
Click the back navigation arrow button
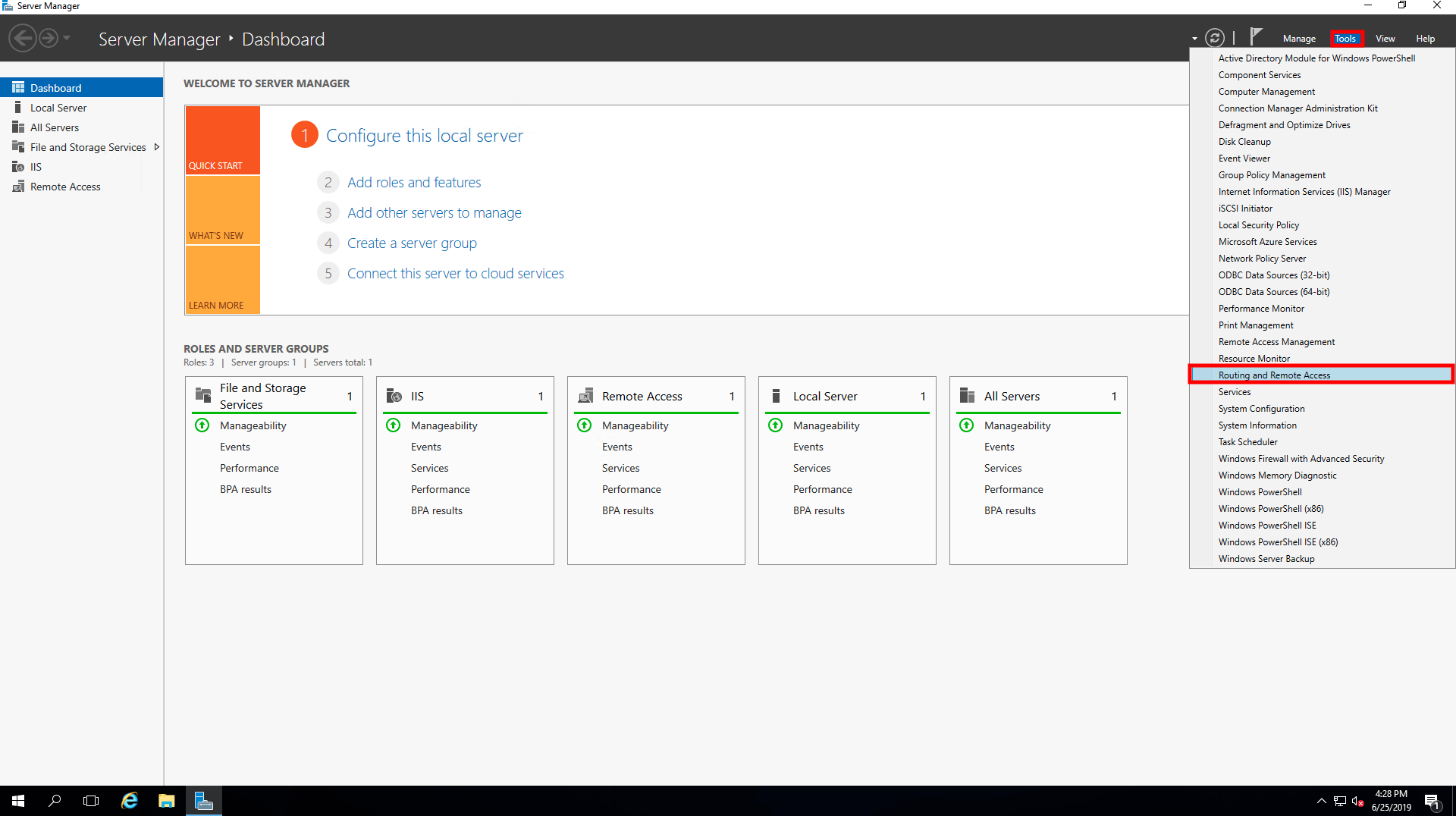tap(23, 38)
